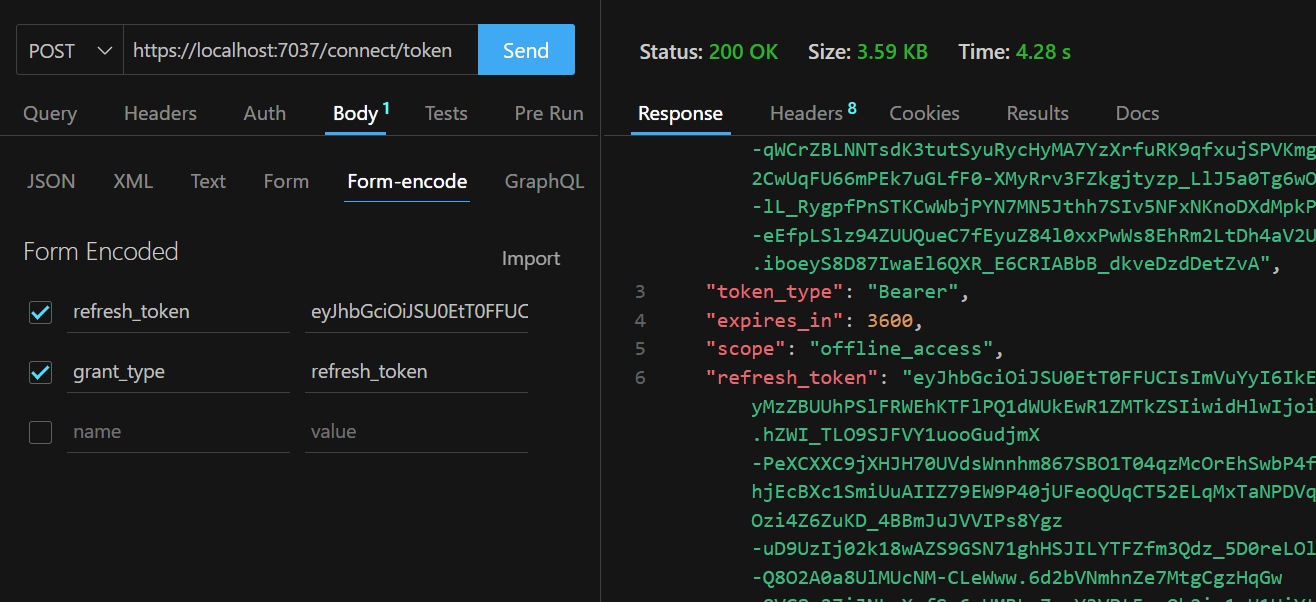Choose GraphQL body type
Screen dimensions: 1316x602
[544, 181]
